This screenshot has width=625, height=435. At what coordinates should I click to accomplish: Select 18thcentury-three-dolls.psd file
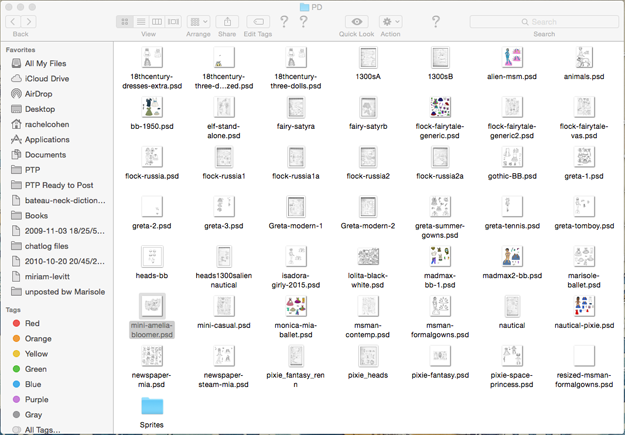tap(296, 68)
